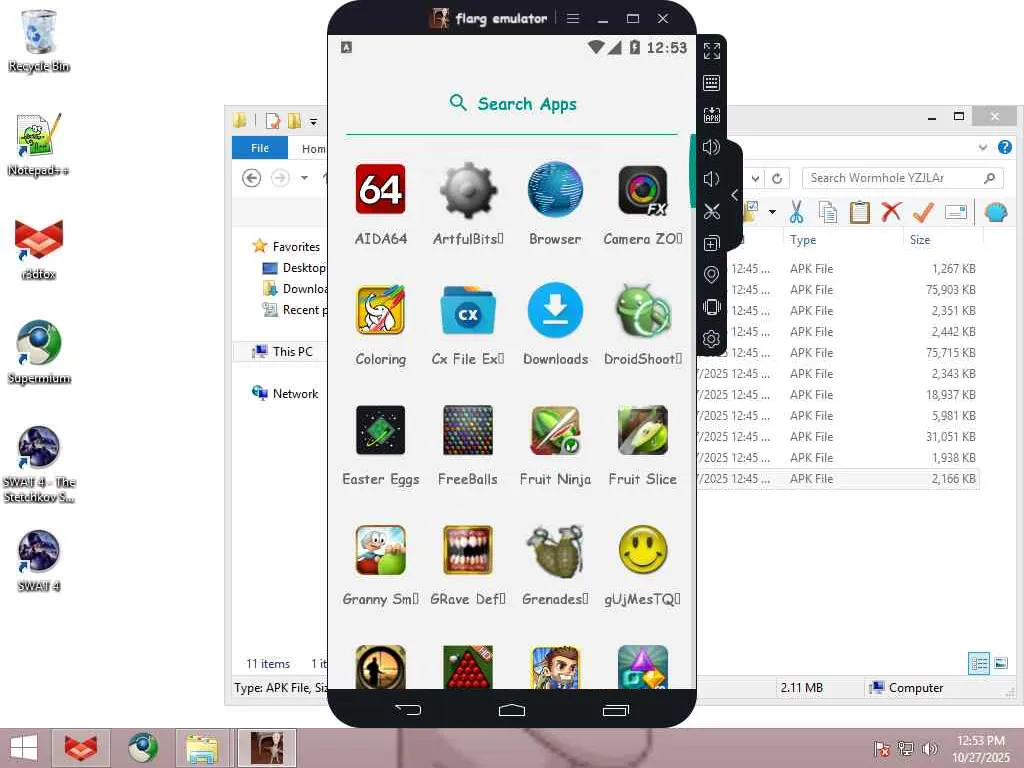Image resolution: width=1024 pixels, height=768 pixels.
Task: Open the recent locations dropdown in Explorer
Action: click(x=304, y=178)
